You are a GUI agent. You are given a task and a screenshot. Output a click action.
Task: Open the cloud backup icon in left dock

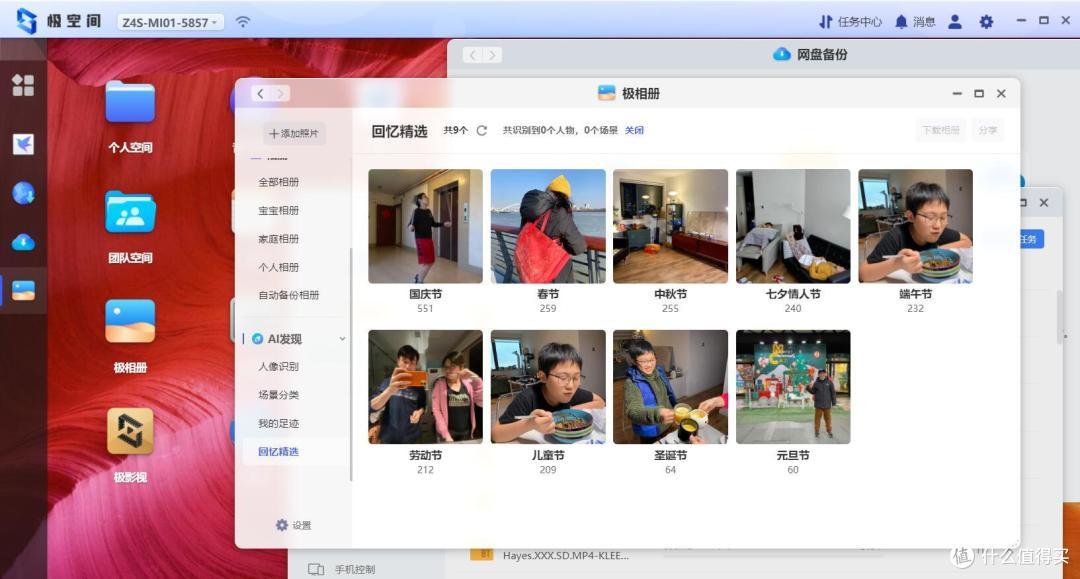23,242
